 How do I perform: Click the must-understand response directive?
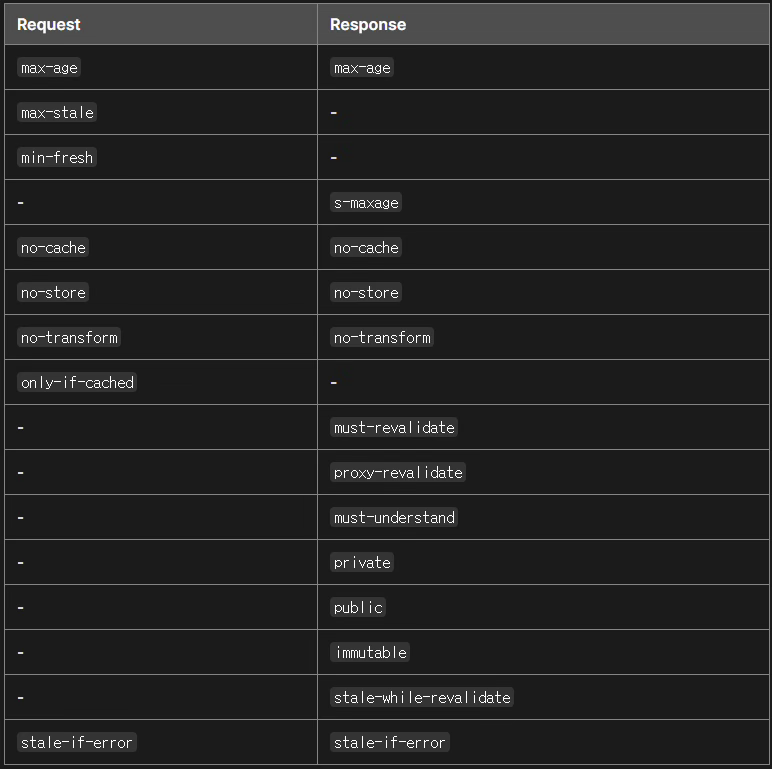point(394,517)
